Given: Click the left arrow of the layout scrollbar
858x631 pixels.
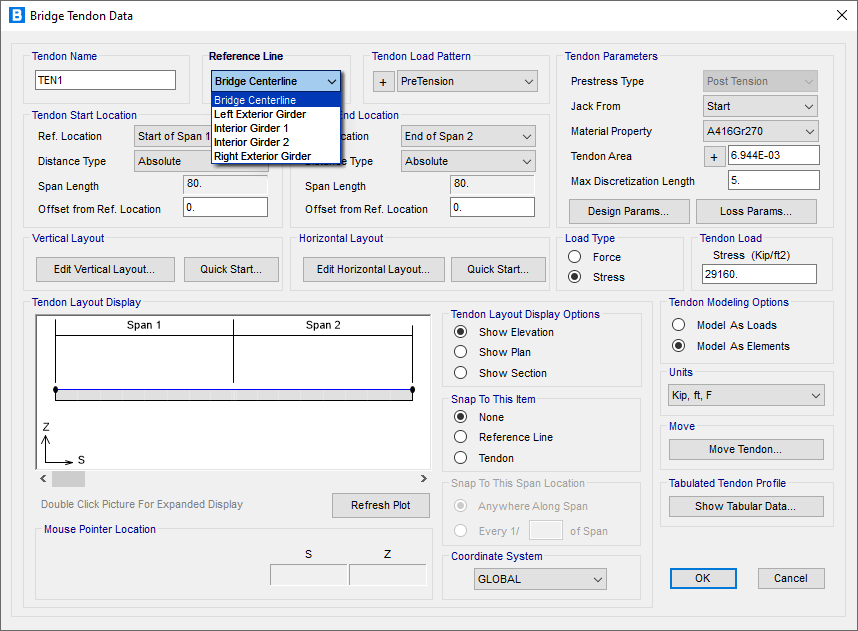Looking at the screenshot, I should pos(45,479).
